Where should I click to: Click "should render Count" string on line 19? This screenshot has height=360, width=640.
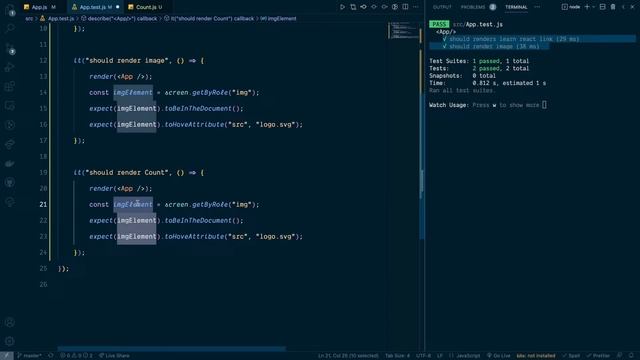pyautogui.click(x=127, y=172)
